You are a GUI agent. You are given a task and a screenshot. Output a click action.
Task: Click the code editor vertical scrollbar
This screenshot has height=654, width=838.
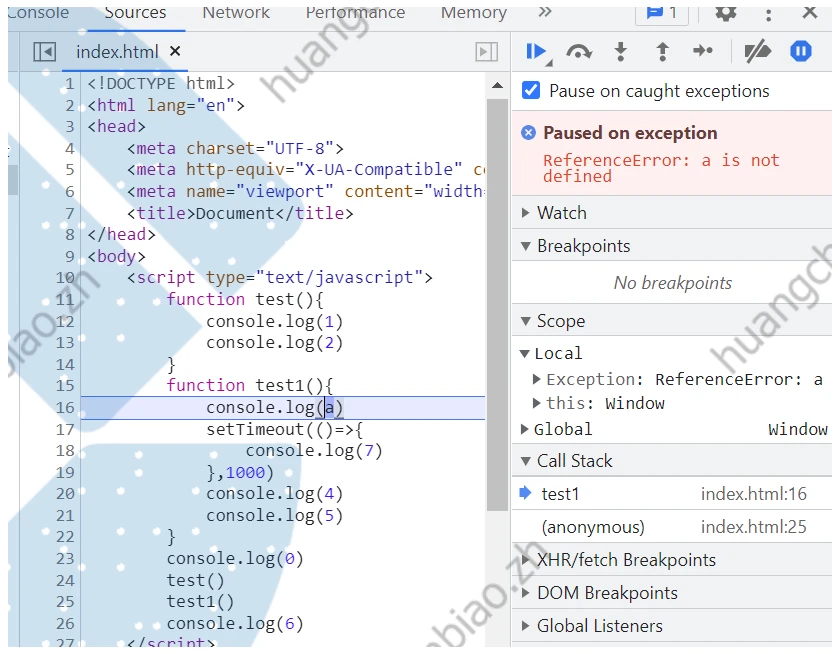coord(498,305)
